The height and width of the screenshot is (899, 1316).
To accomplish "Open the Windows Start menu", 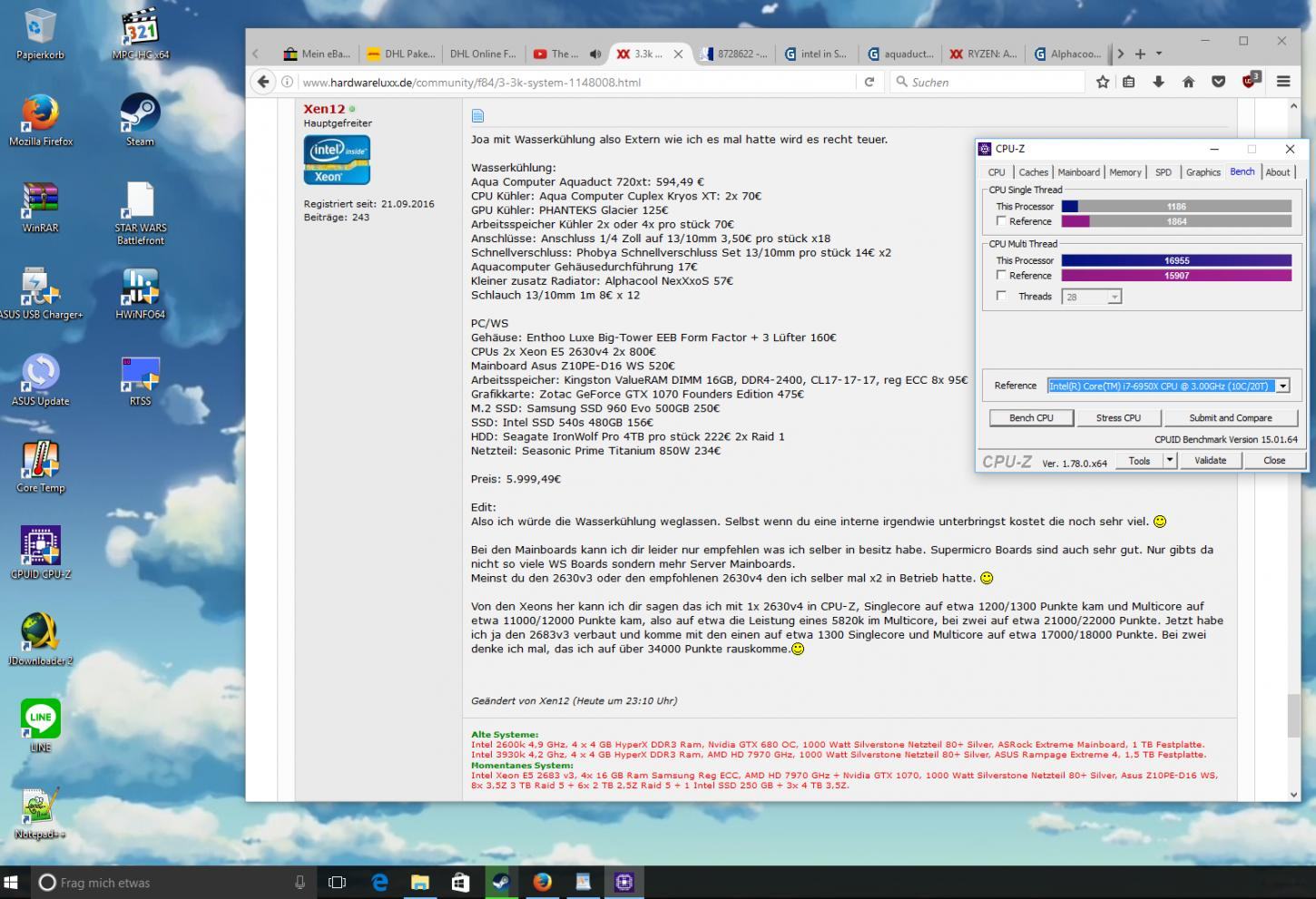I will (13, 882).
